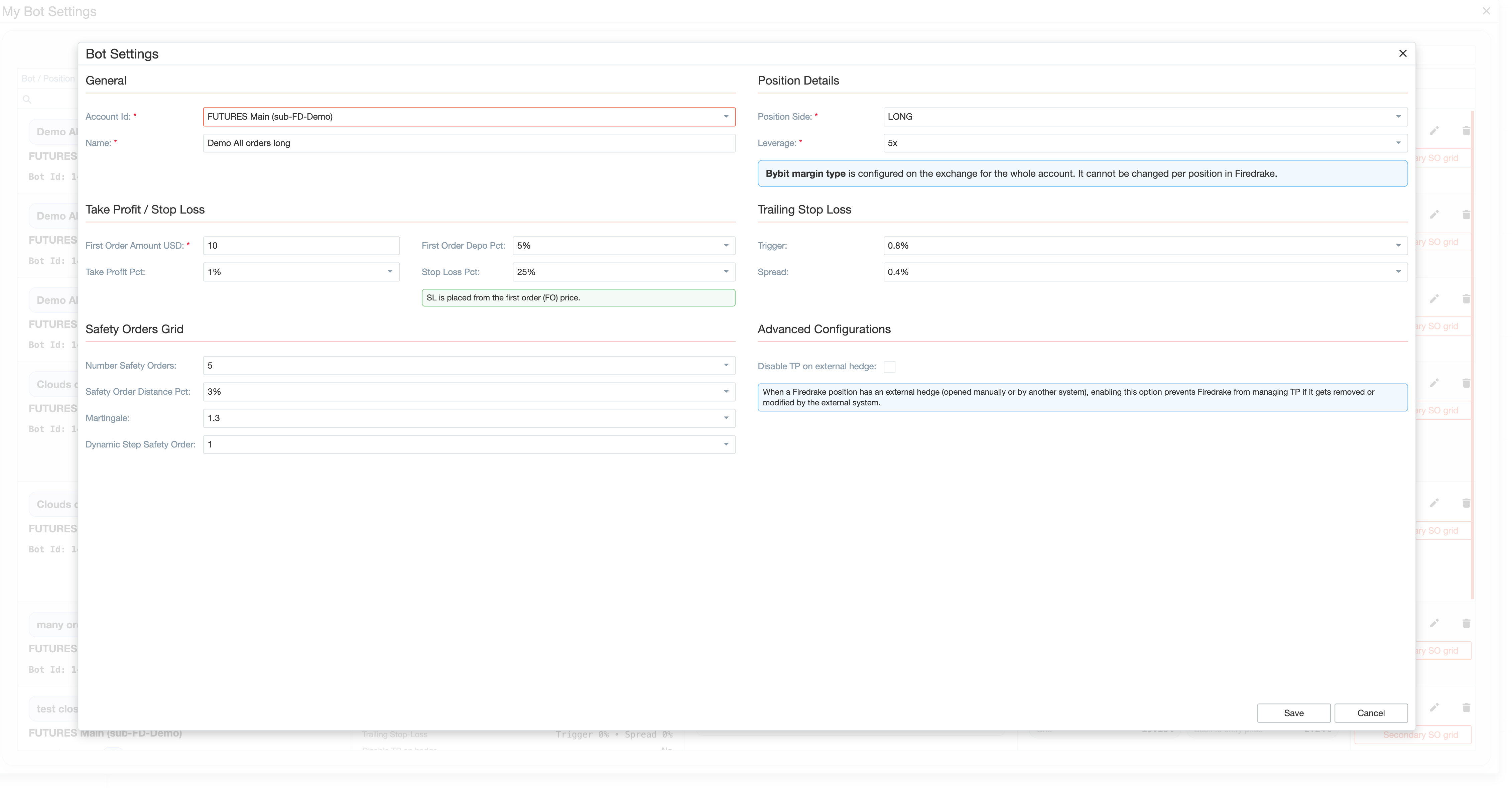1512x788 pixels.
Task: Delete the third bot via its trash icon
Action: [1467, 299]
